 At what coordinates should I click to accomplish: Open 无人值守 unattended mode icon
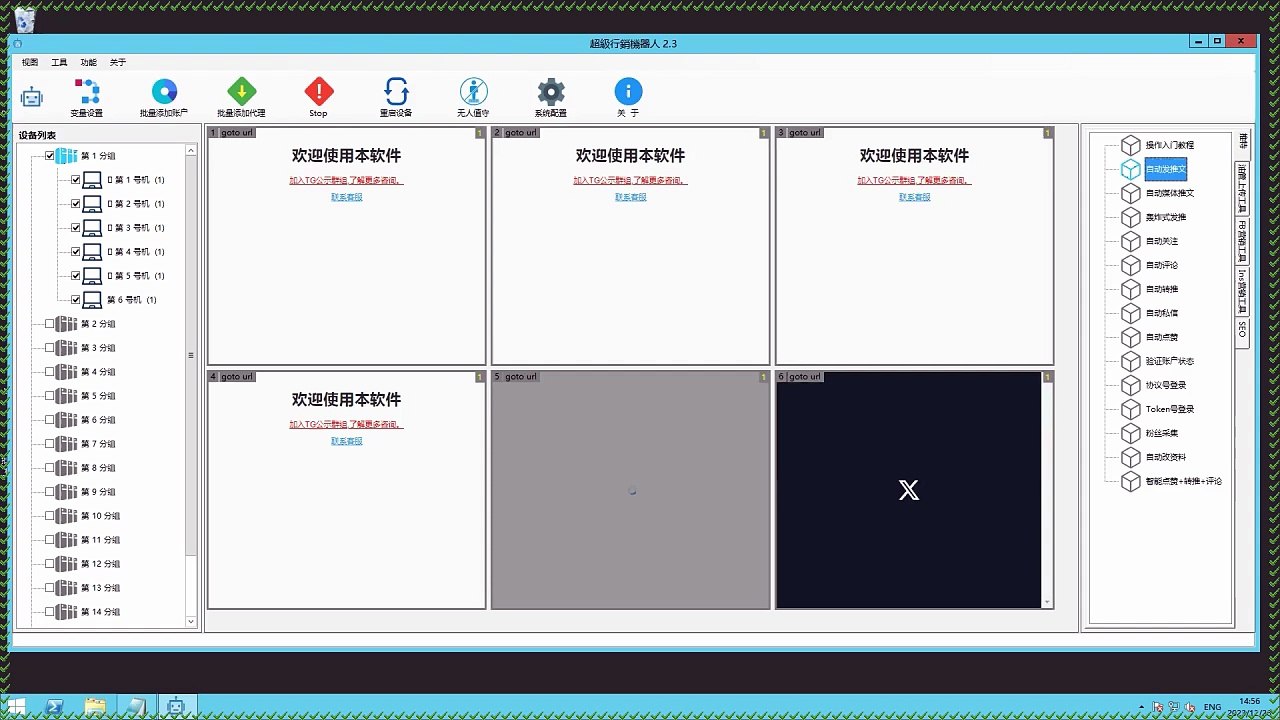click(473, 92)
